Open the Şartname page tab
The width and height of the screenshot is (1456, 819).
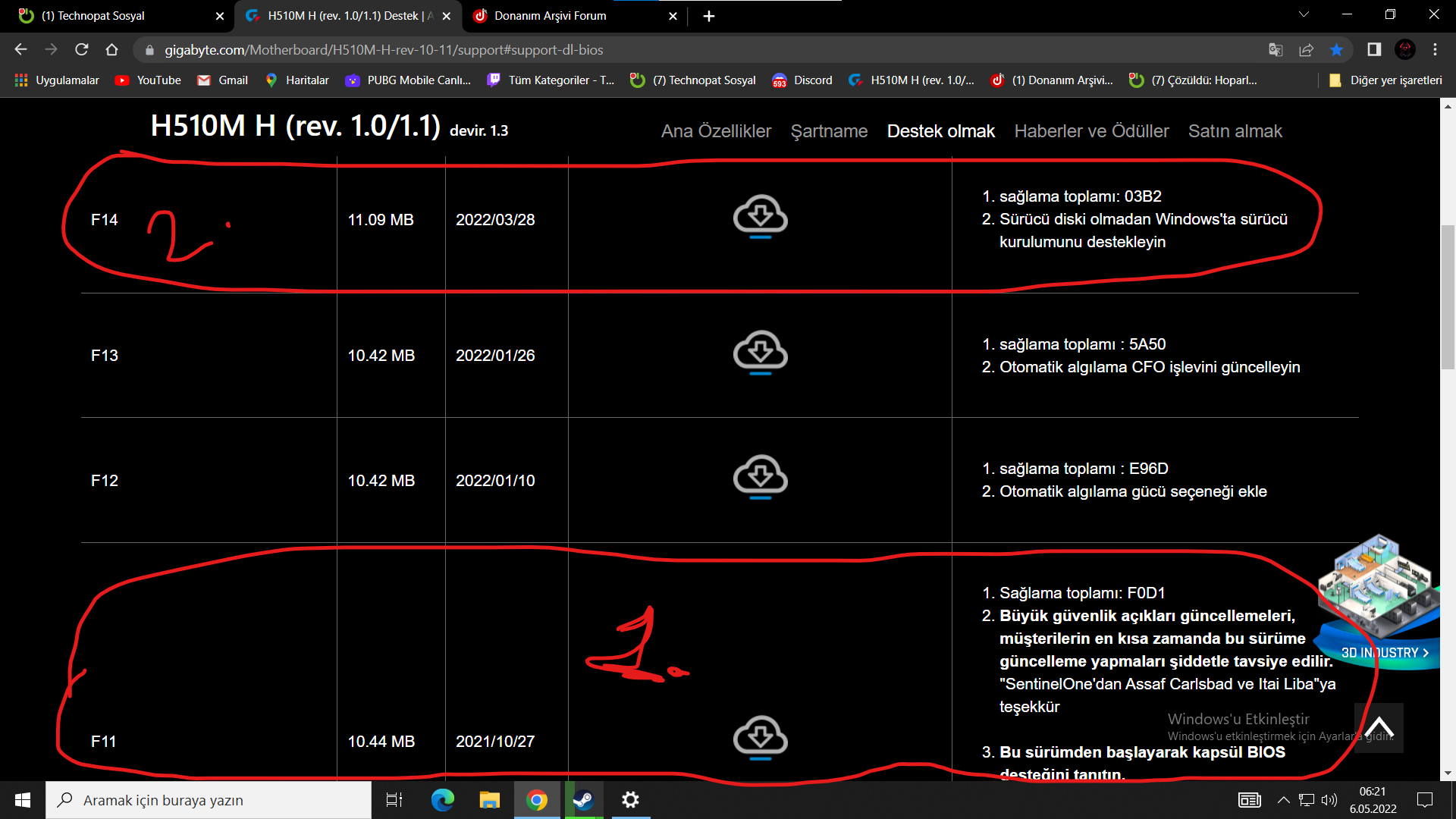pos(829,131)
